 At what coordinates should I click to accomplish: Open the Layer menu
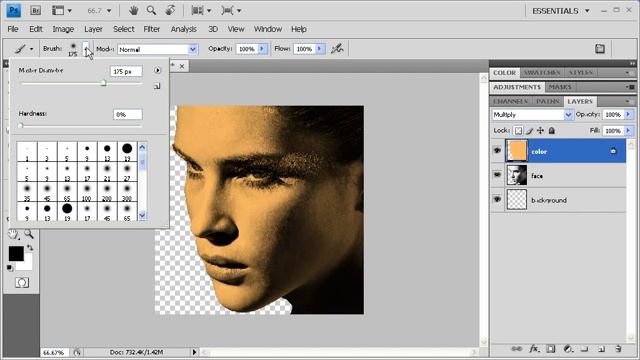pyautogui.click(x=93, y=29)
